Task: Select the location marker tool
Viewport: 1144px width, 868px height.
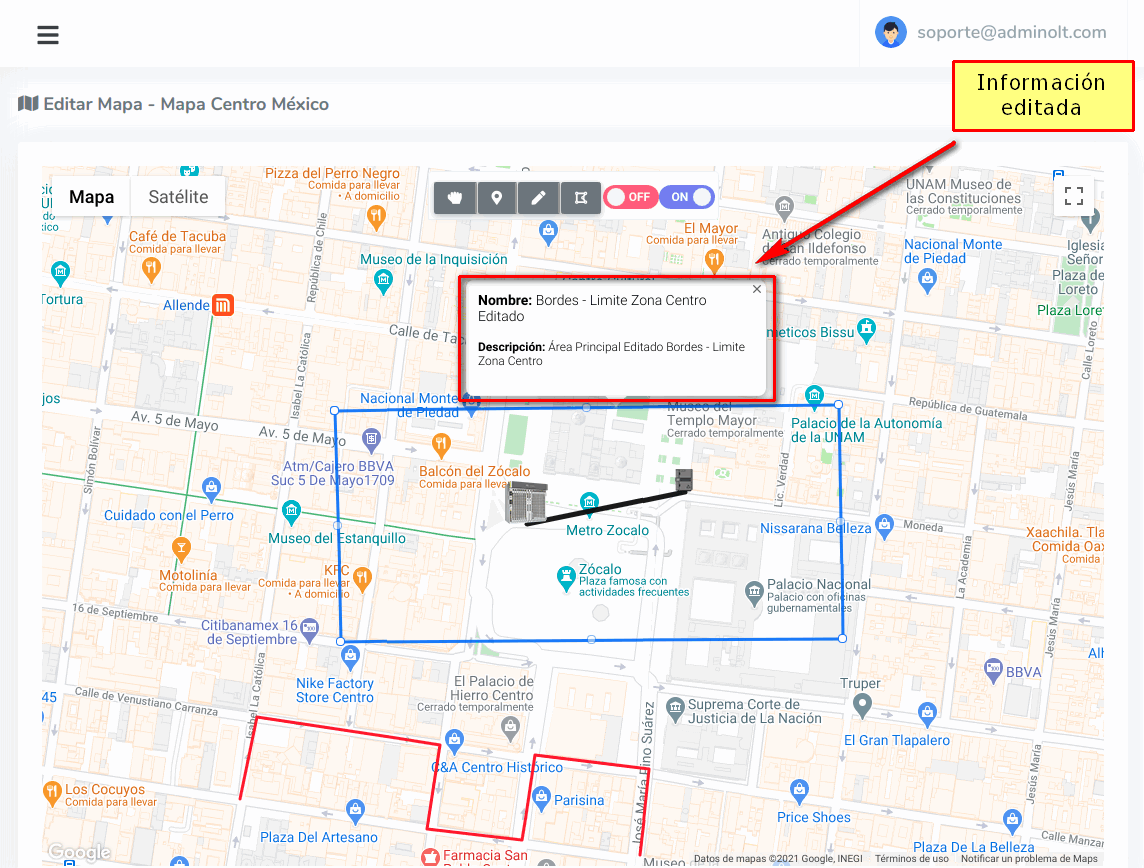Action: [497, 198]
